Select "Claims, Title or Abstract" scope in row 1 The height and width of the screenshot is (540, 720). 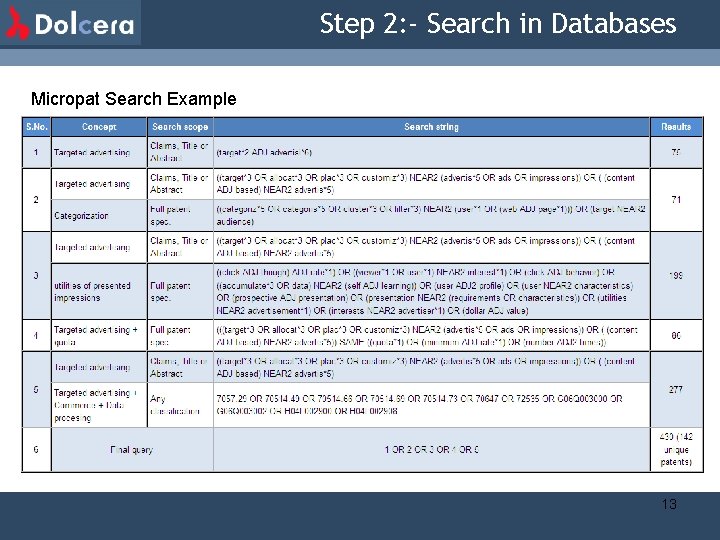pos(180,152)
